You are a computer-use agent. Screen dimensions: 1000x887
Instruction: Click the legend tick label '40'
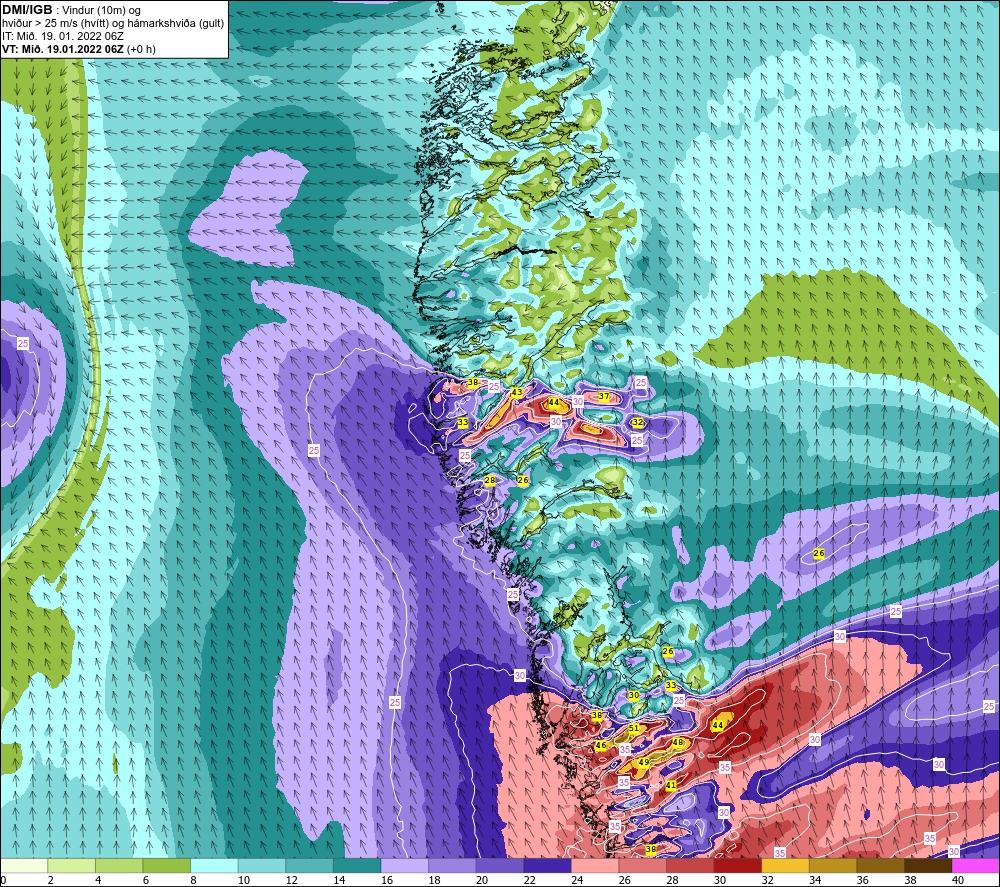958,880
